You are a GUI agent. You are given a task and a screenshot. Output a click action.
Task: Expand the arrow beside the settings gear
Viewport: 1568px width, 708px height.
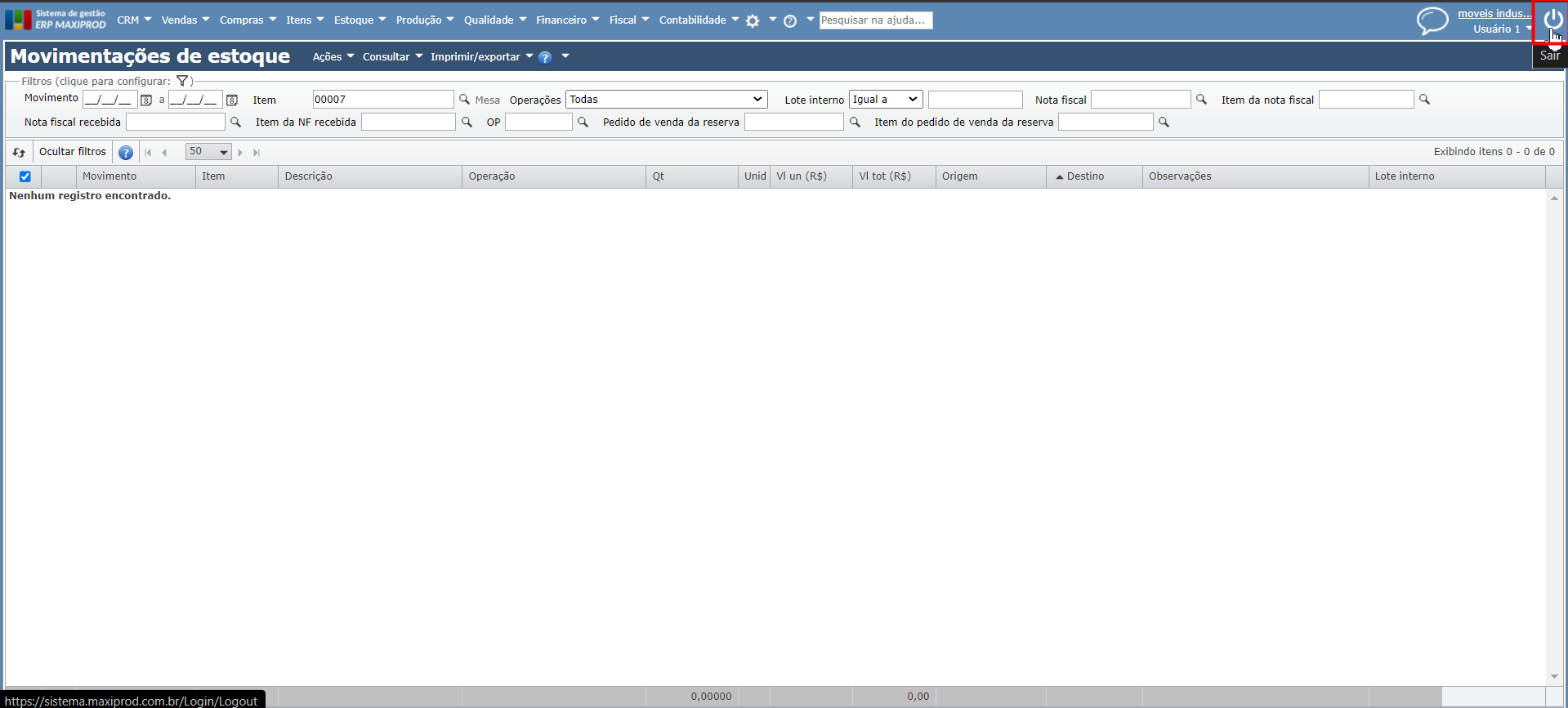click(x=772, y=19)
